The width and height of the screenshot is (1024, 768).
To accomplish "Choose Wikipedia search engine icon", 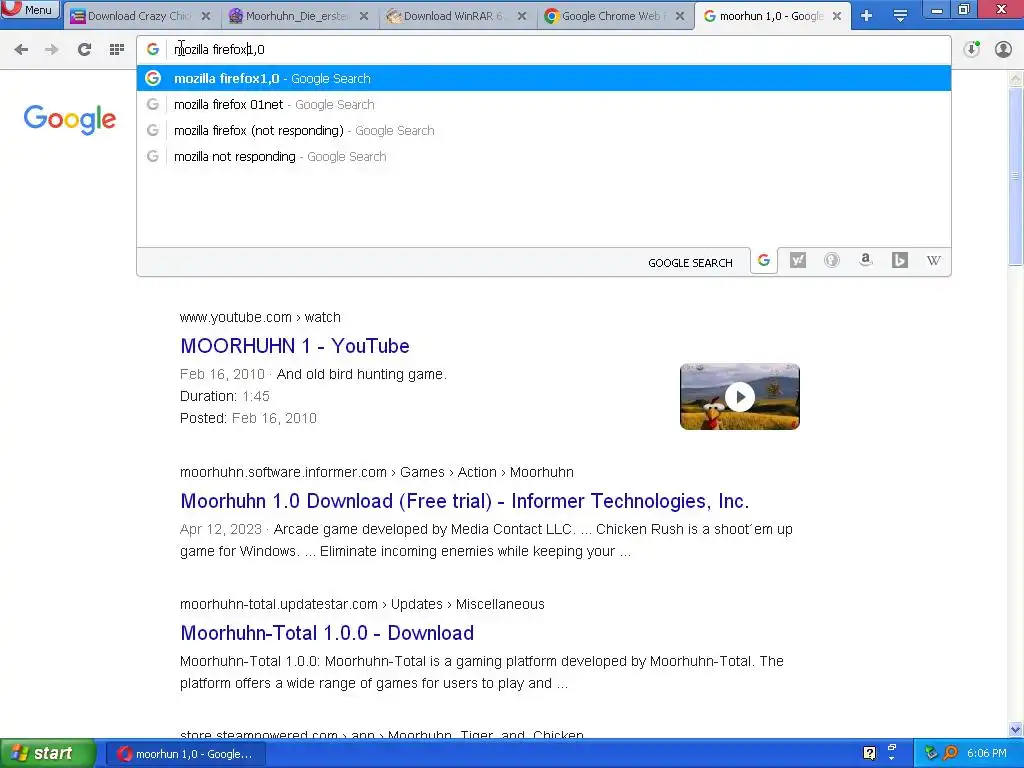I will pyautogui.click(x=933, y=261).
